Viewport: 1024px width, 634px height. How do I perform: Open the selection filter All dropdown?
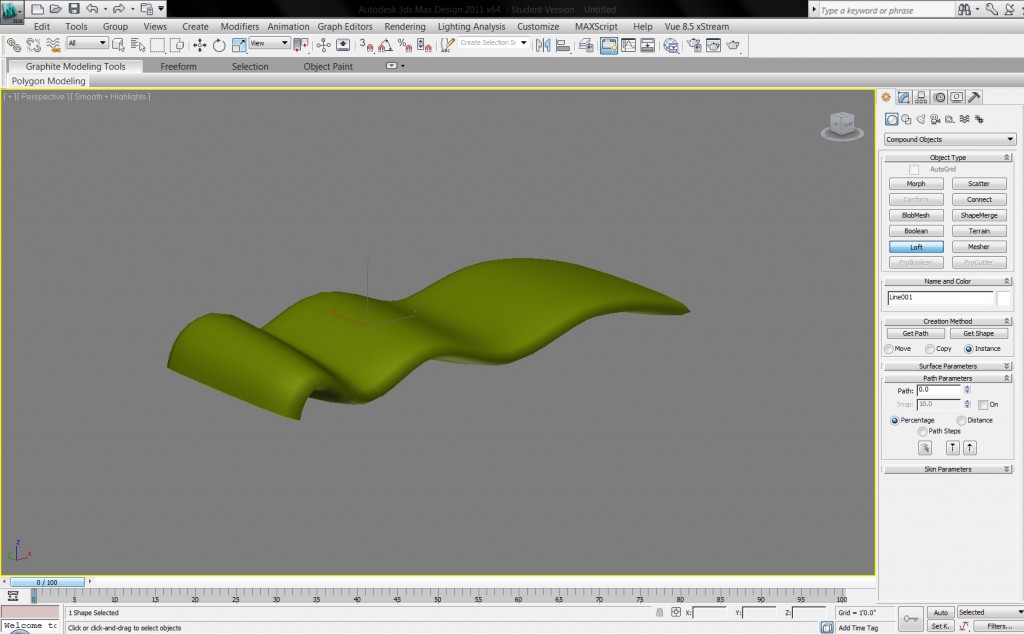click(86, 45)
